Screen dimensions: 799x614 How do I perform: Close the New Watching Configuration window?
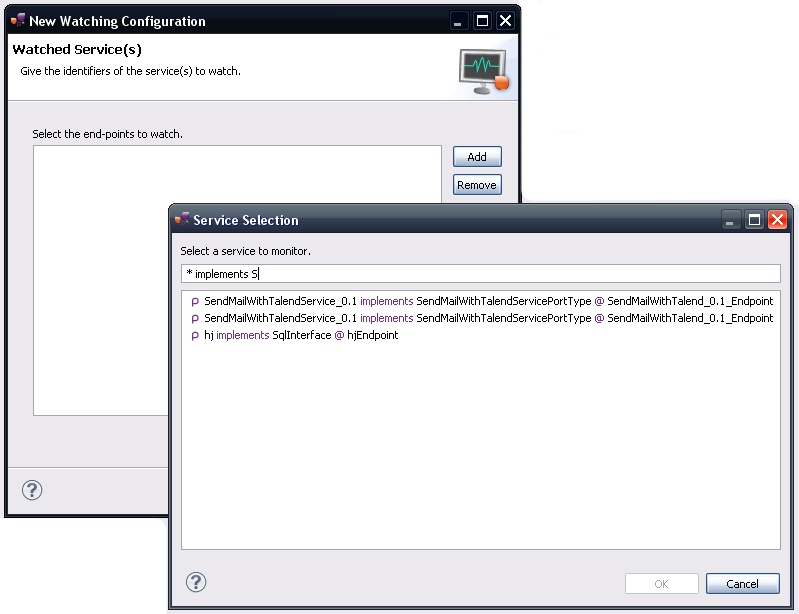tap(506, 21)
